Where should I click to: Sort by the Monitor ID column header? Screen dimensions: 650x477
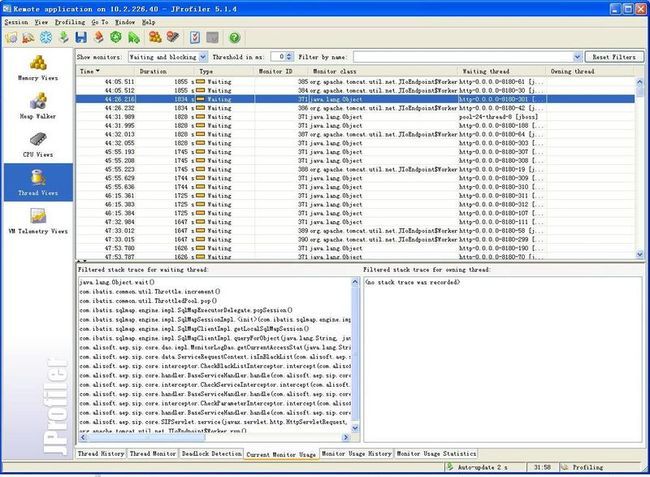[282, 71]
